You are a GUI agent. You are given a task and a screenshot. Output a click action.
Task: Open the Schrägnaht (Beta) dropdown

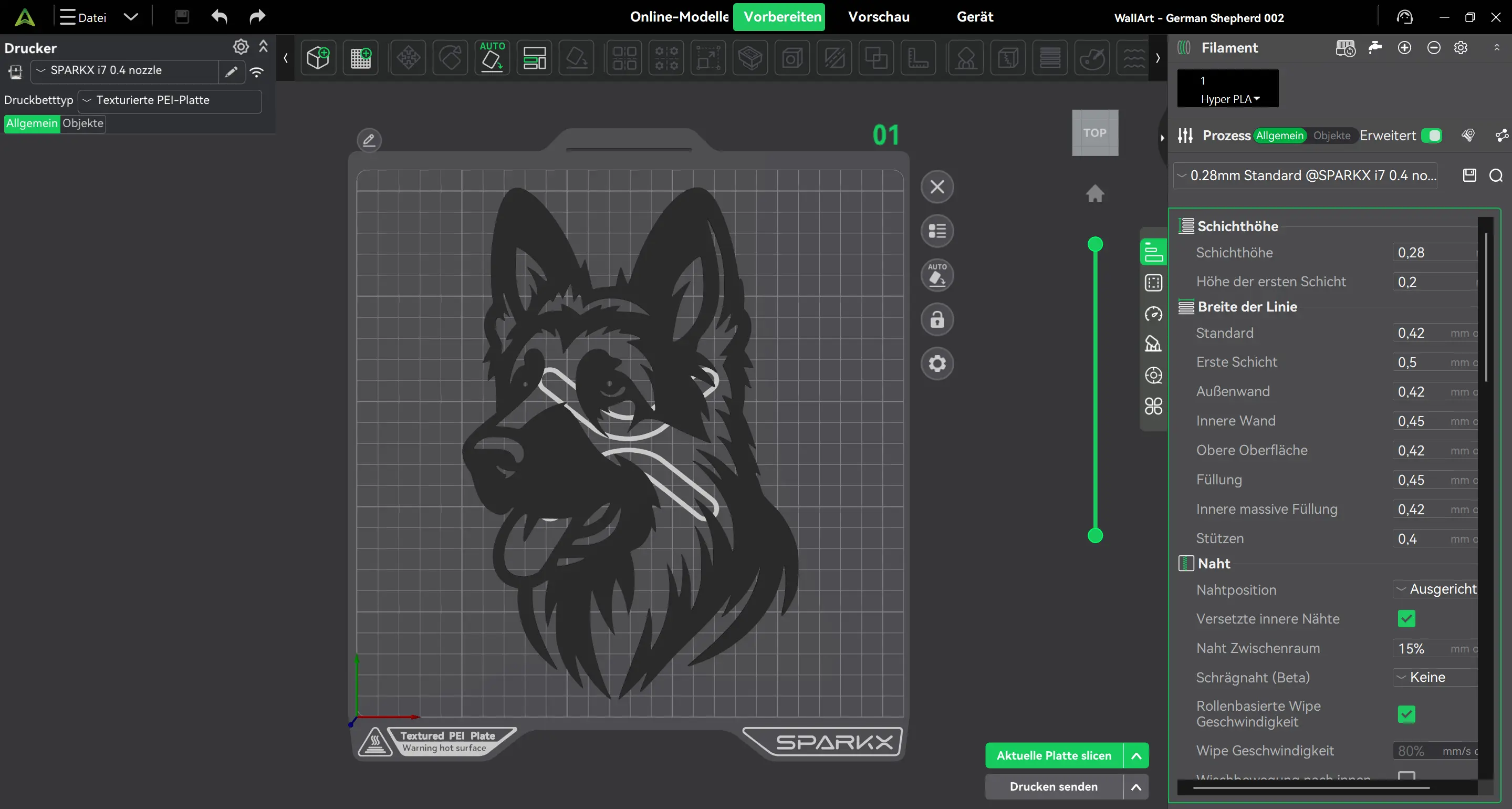coord(1435,677)
